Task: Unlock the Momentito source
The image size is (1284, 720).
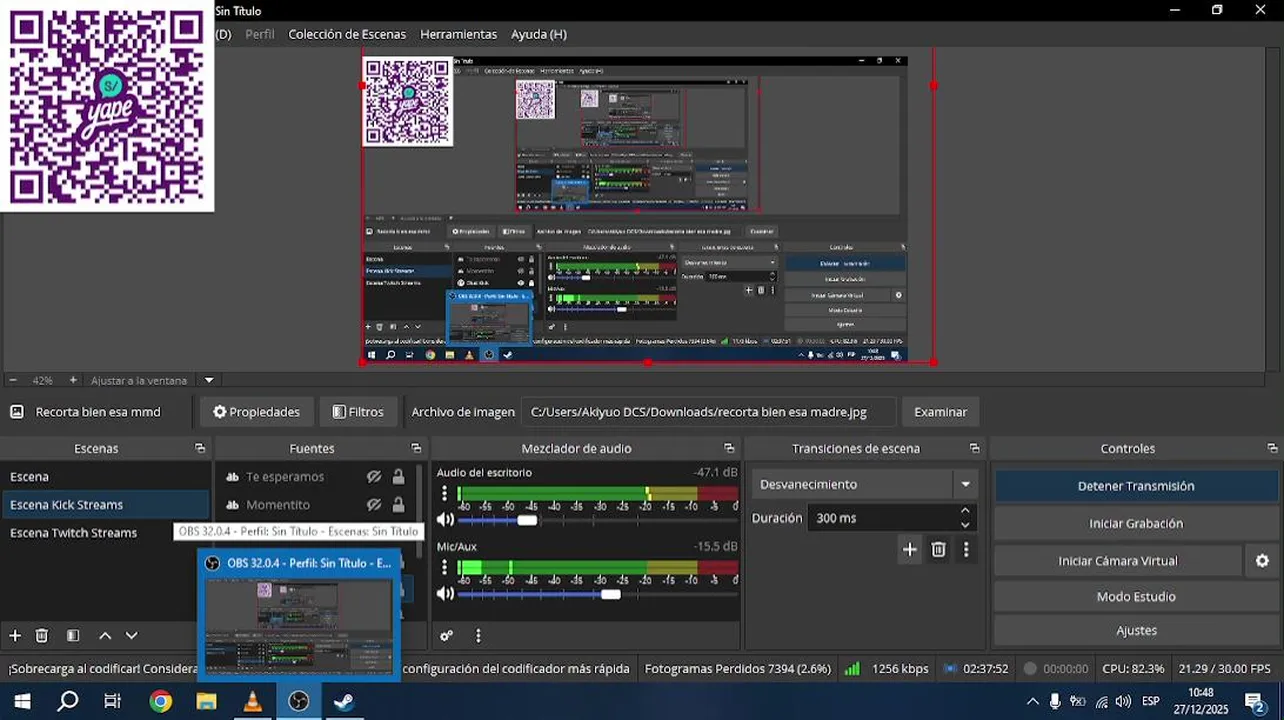Action: (398, 505)
